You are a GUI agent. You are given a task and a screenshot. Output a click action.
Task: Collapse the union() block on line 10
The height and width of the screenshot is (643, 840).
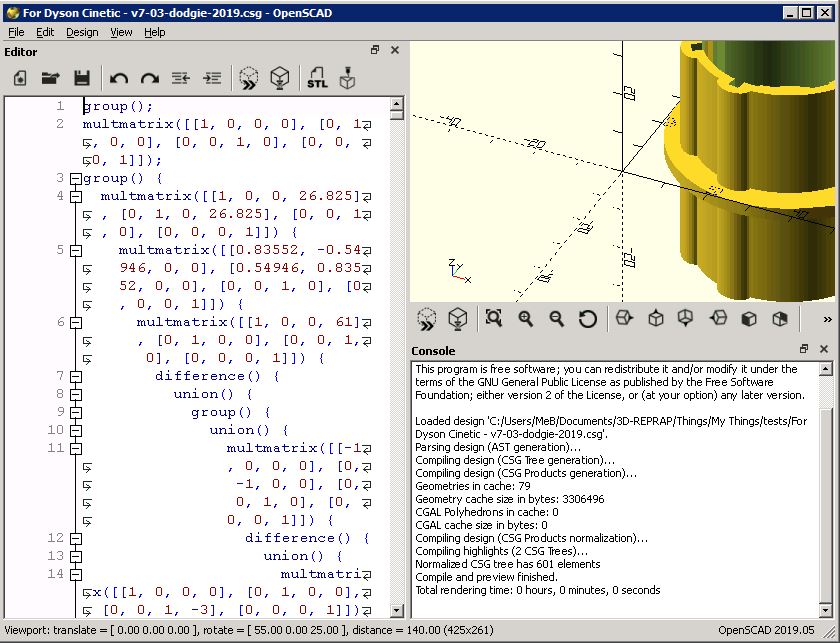76,430
